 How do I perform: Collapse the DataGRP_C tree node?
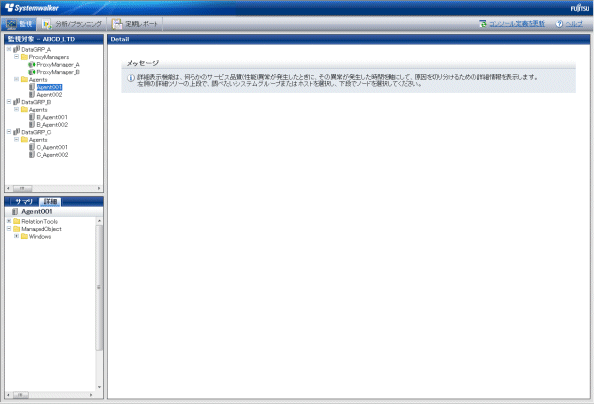9,132
